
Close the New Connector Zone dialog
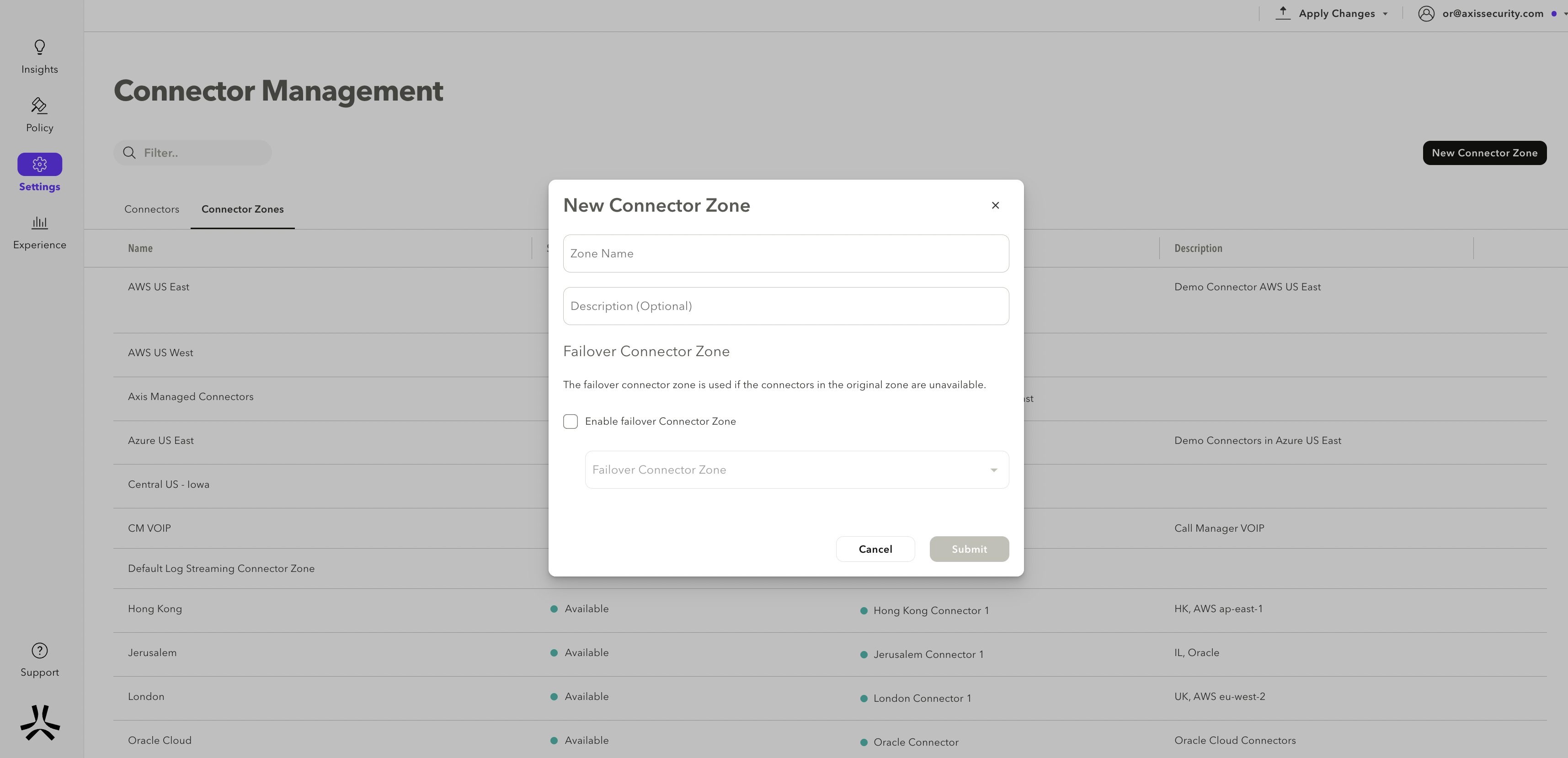point(995,205)
